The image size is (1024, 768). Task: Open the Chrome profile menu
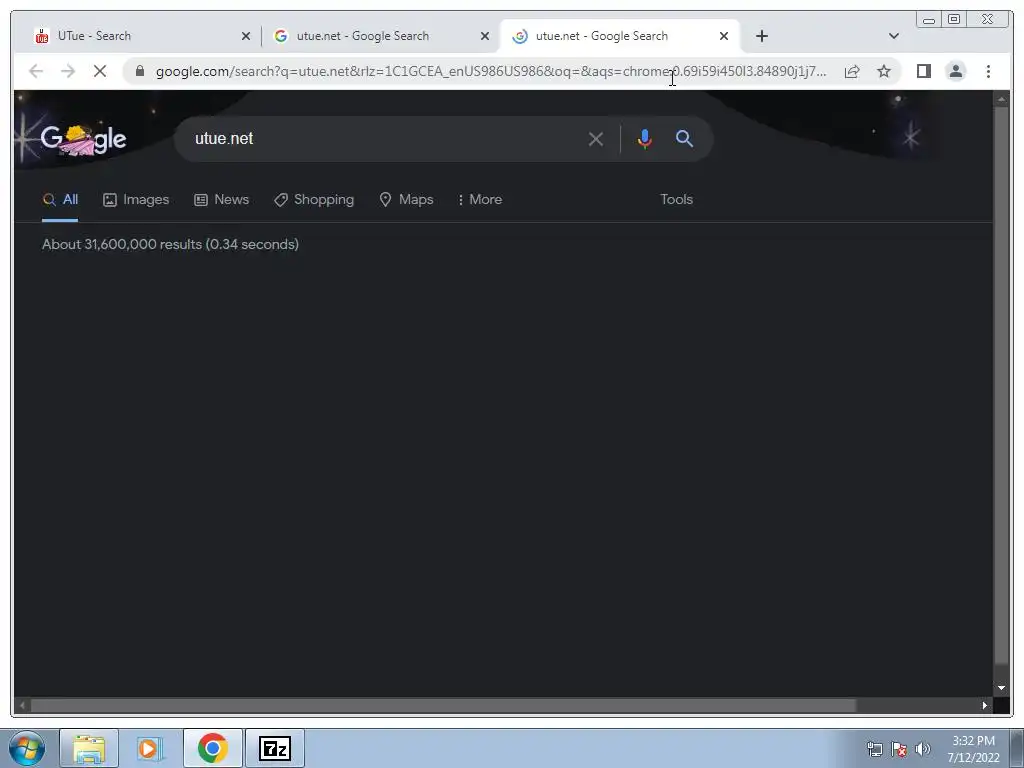point(955,71)
